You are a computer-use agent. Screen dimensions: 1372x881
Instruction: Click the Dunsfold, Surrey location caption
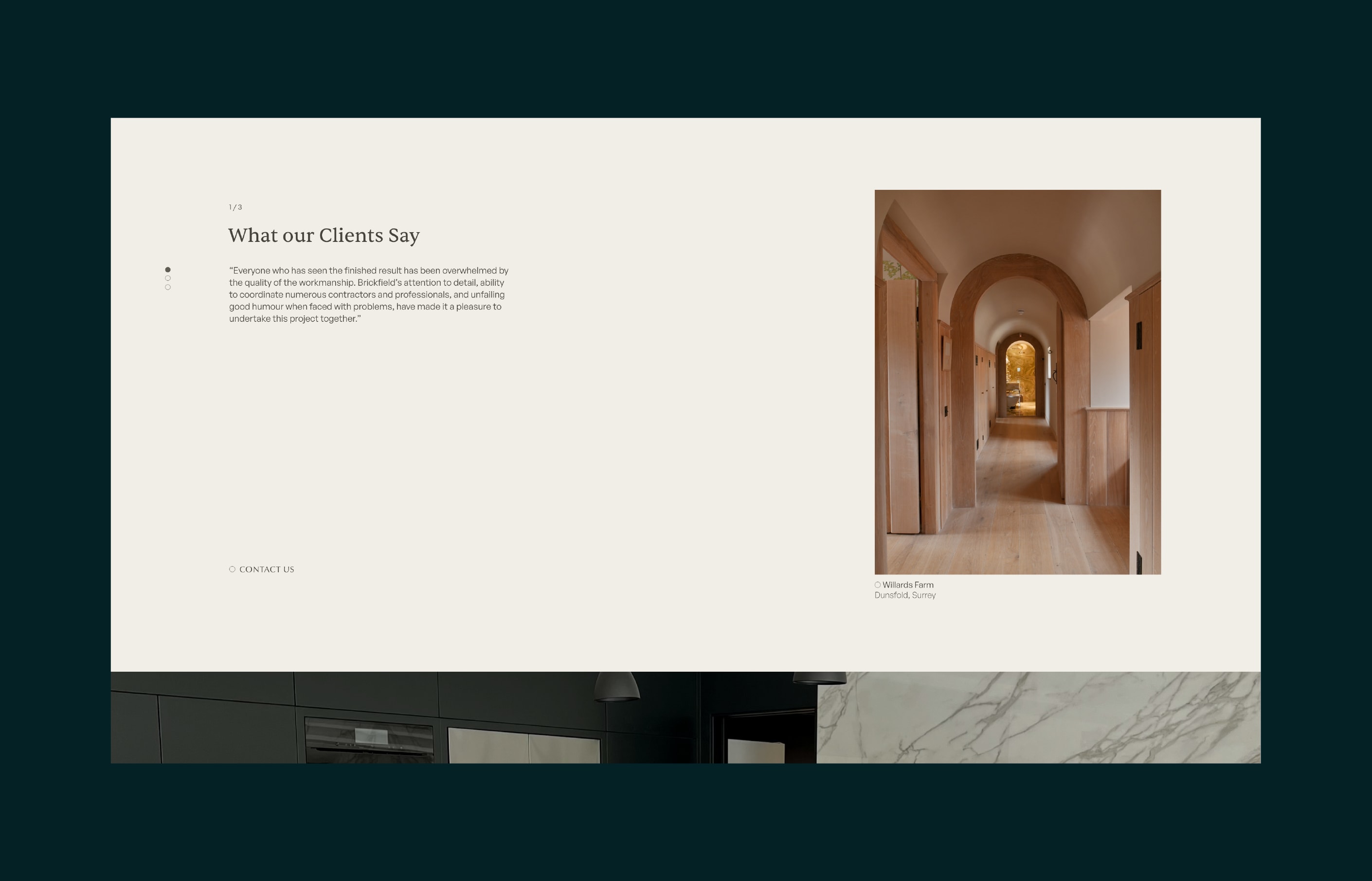(905, 596)
